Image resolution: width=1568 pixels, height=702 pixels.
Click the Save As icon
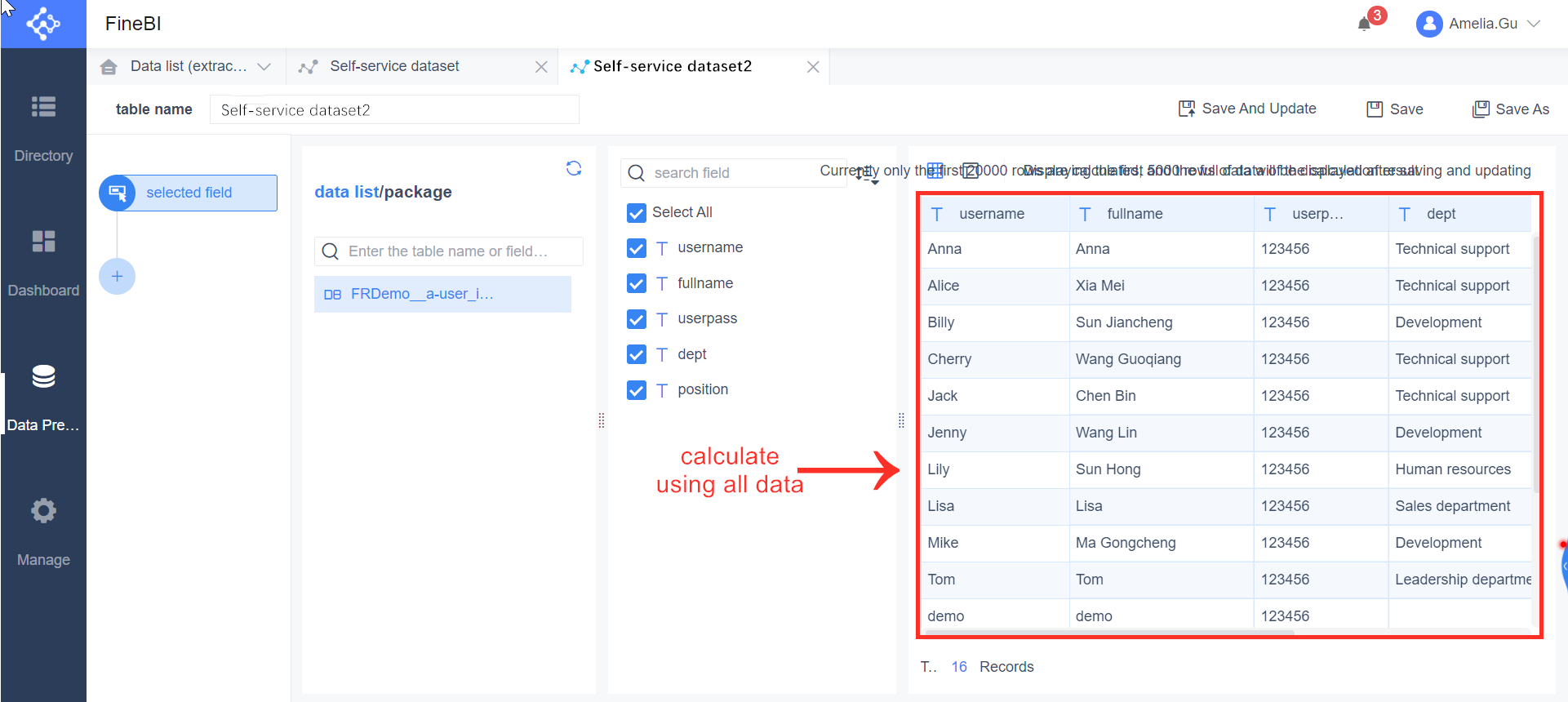(1481, 109)
